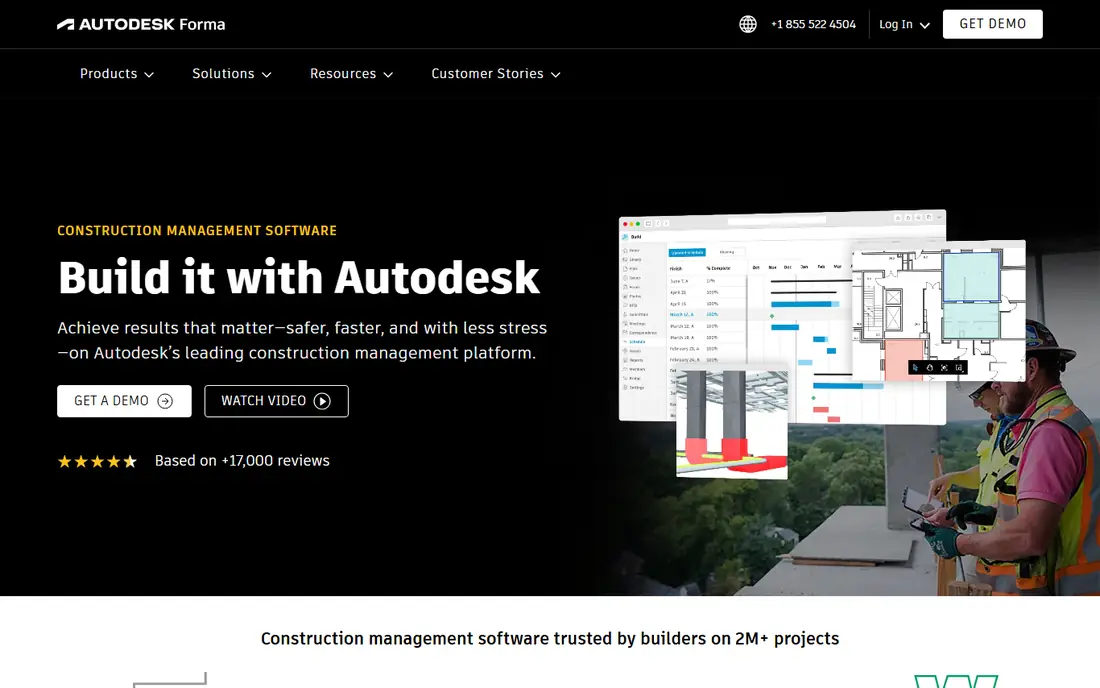Click the 'trusted by builders on 2M+ projects' heading
1100x688 pixels.
pos(550,639)
